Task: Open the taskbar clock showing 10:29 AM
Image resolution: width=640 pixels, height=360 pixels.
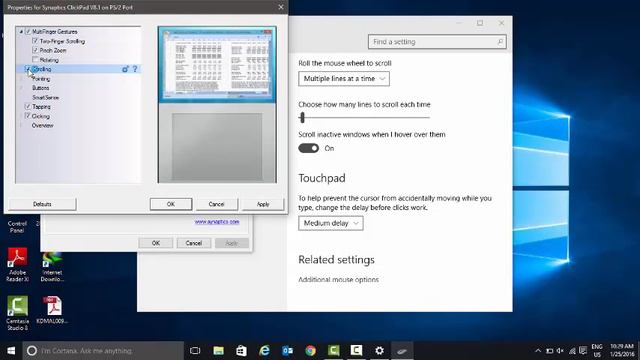Action: 622,351
